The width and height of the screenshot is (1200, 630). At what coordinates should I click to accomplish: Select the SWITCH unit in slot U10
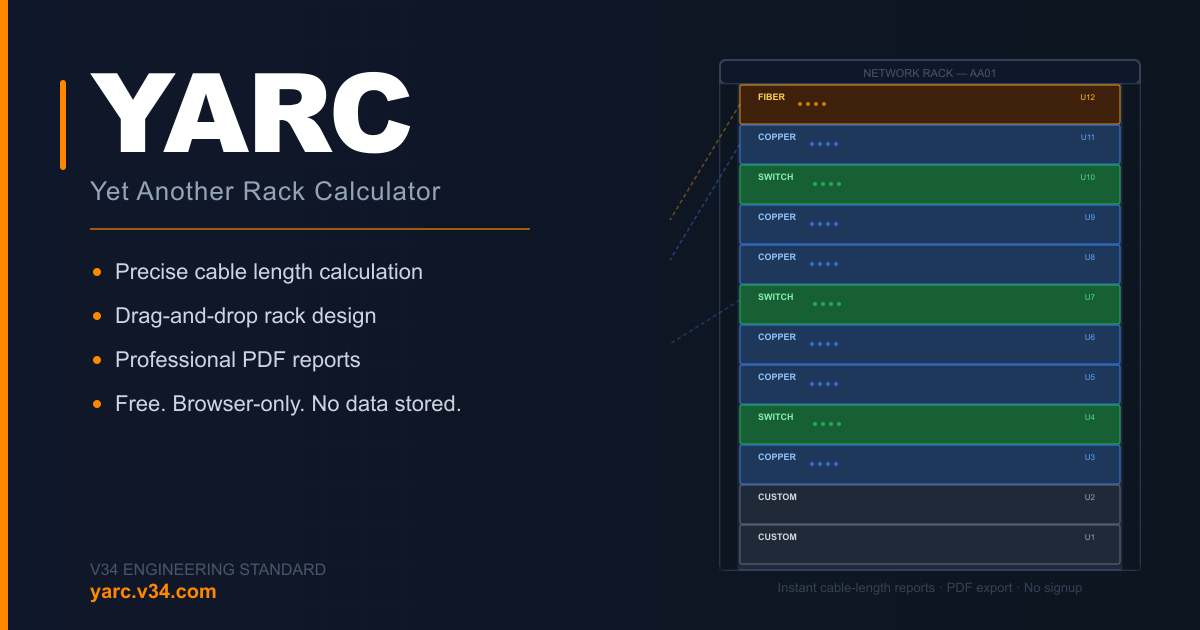tap(930, 184)
